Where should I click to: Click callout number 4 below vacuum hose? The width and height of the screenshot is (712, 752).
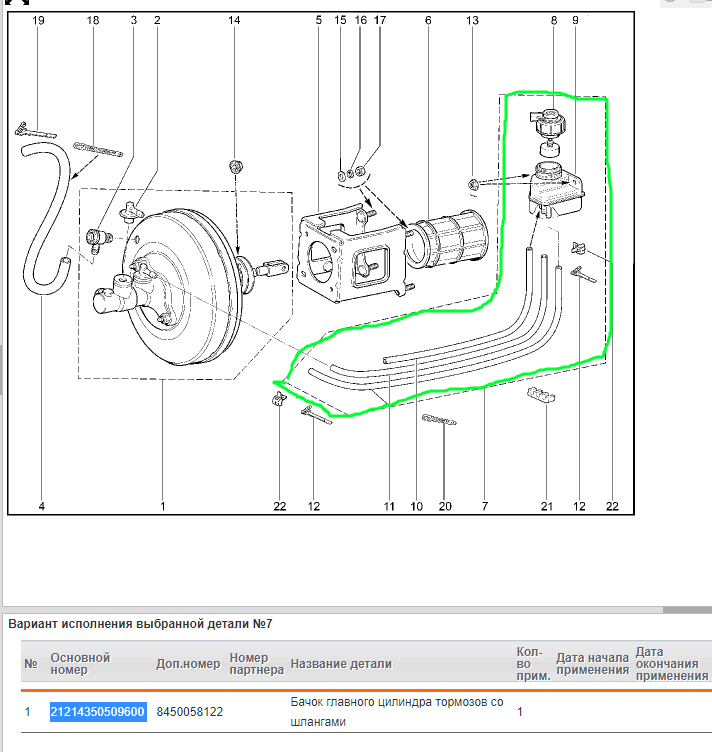pos(42,506)
